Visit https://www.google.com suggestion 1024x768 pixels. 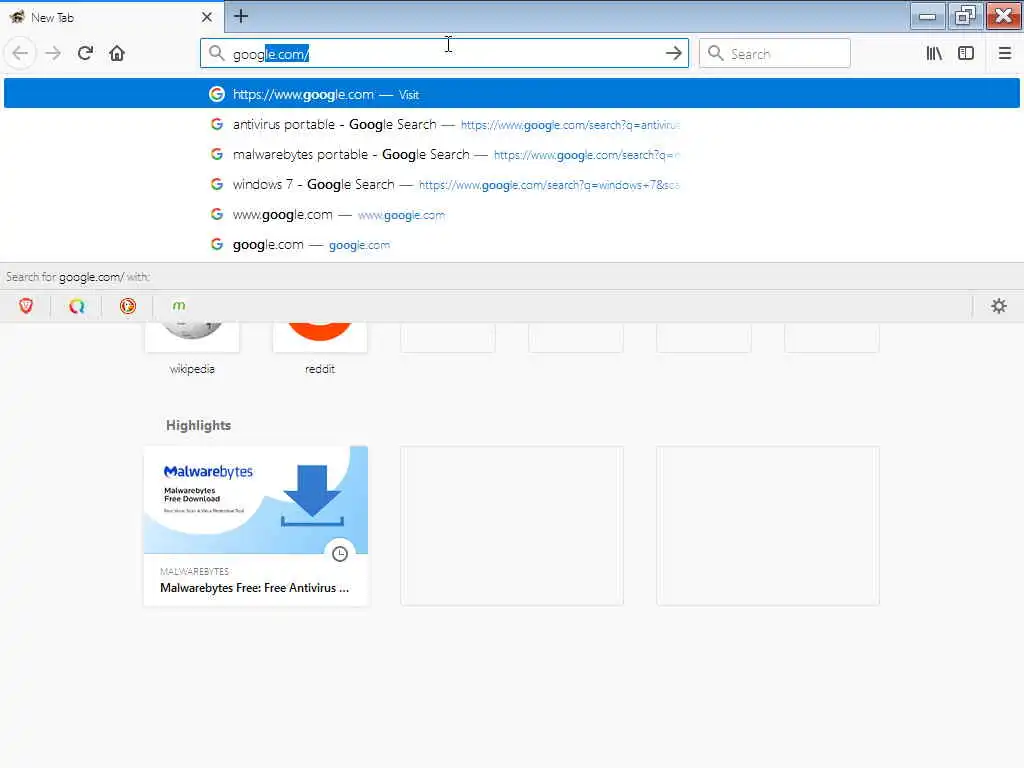click(x=511, y=93)
